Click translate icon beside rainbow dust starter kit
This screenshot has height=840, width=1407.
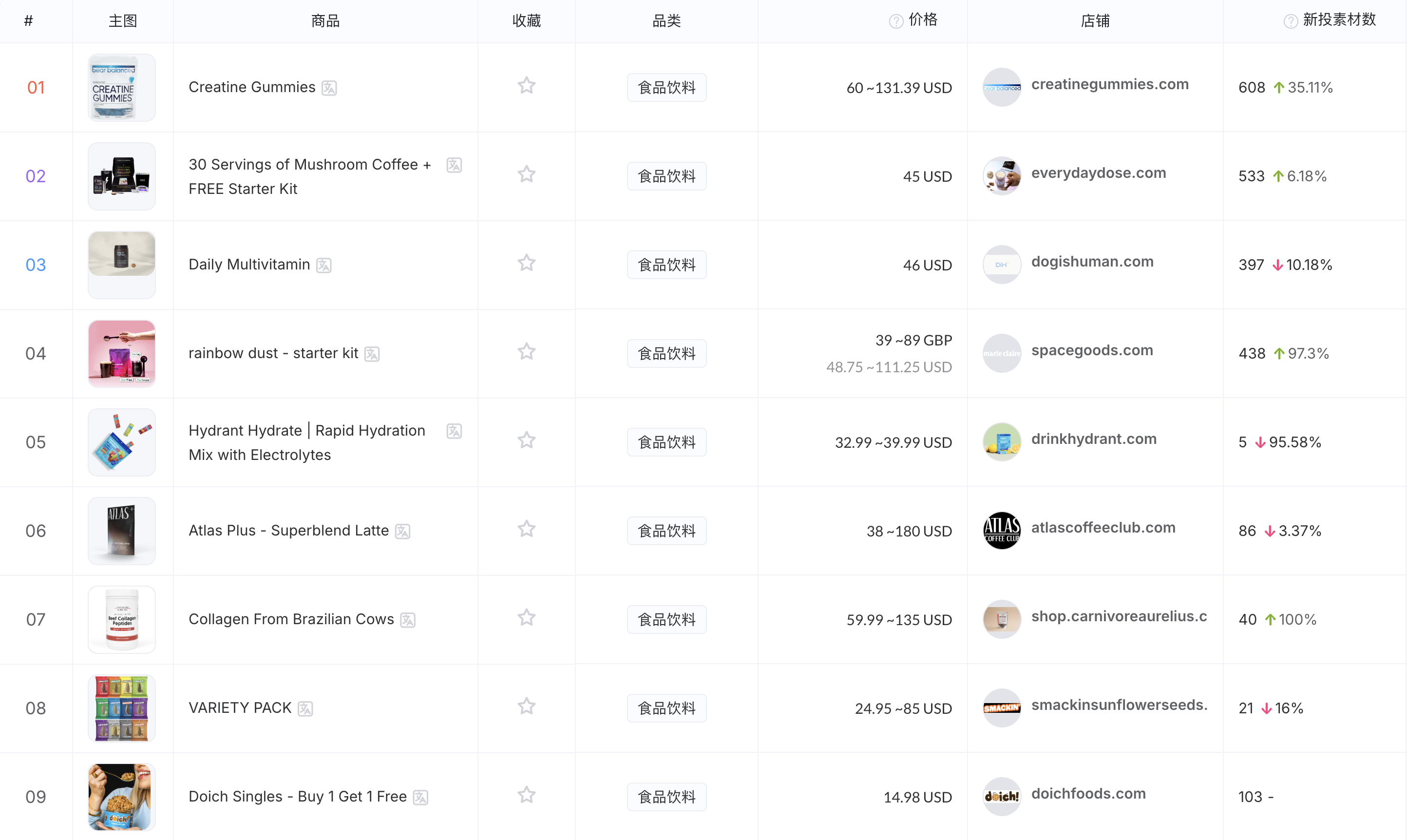pyautogui.click(x=372, y=354)
